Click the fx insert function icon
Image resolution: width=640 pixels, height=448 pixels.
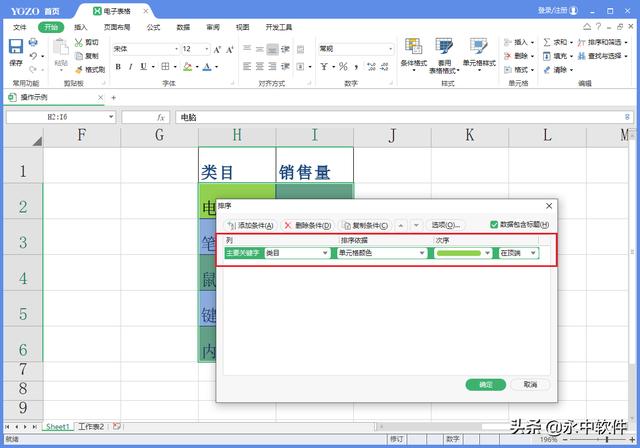click(x=160, y=117)
